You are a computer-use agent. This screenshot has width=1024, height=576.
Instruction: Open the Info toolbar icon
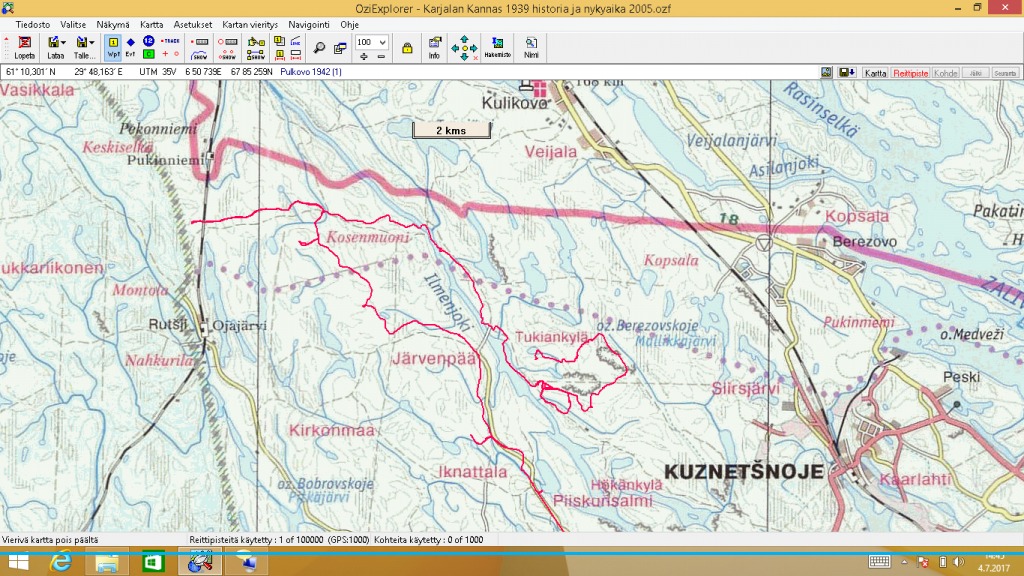coord(434,47)
